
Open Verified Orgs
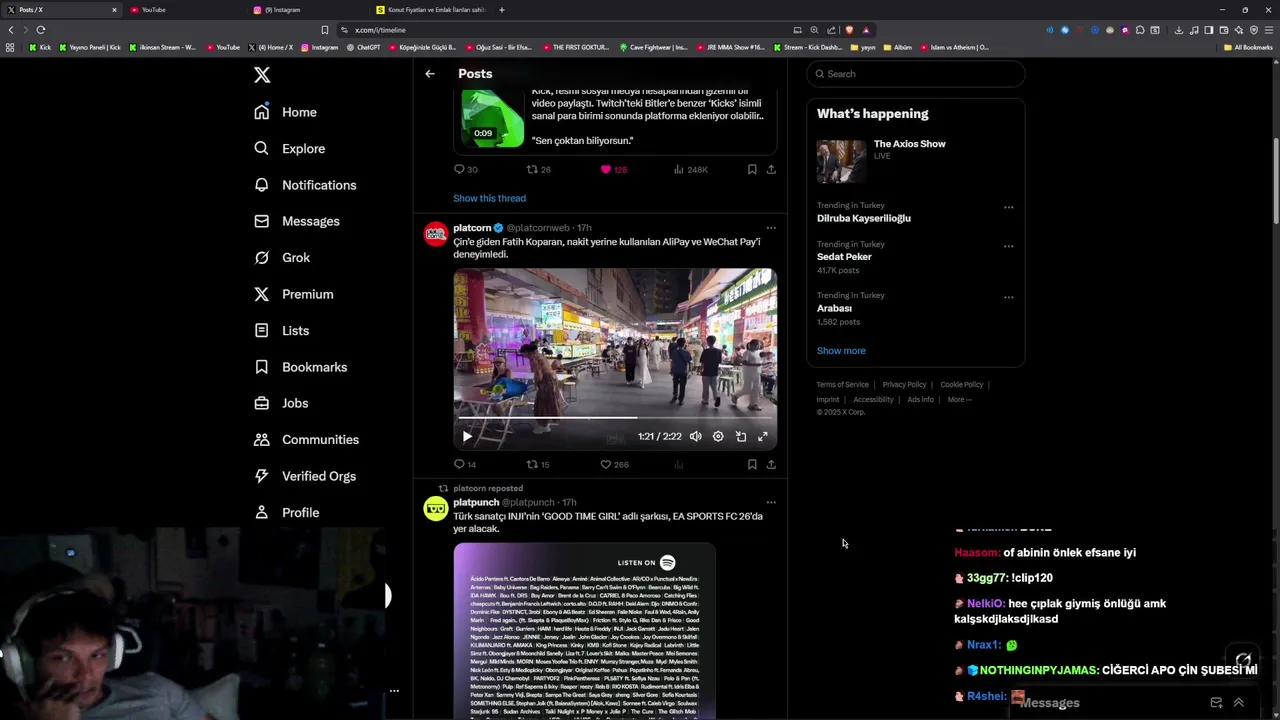(x=305, y=476)
